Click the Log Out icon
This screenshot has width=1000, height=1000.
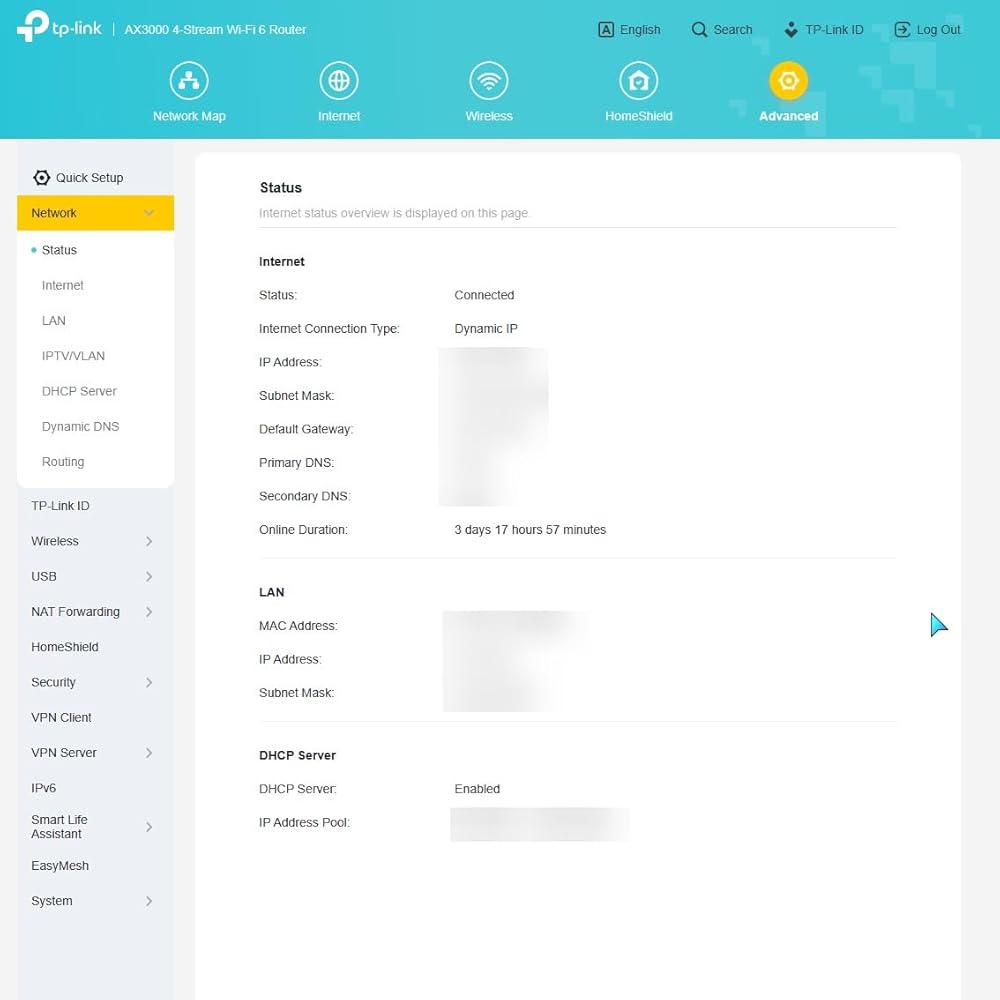(x=903, y=30)
